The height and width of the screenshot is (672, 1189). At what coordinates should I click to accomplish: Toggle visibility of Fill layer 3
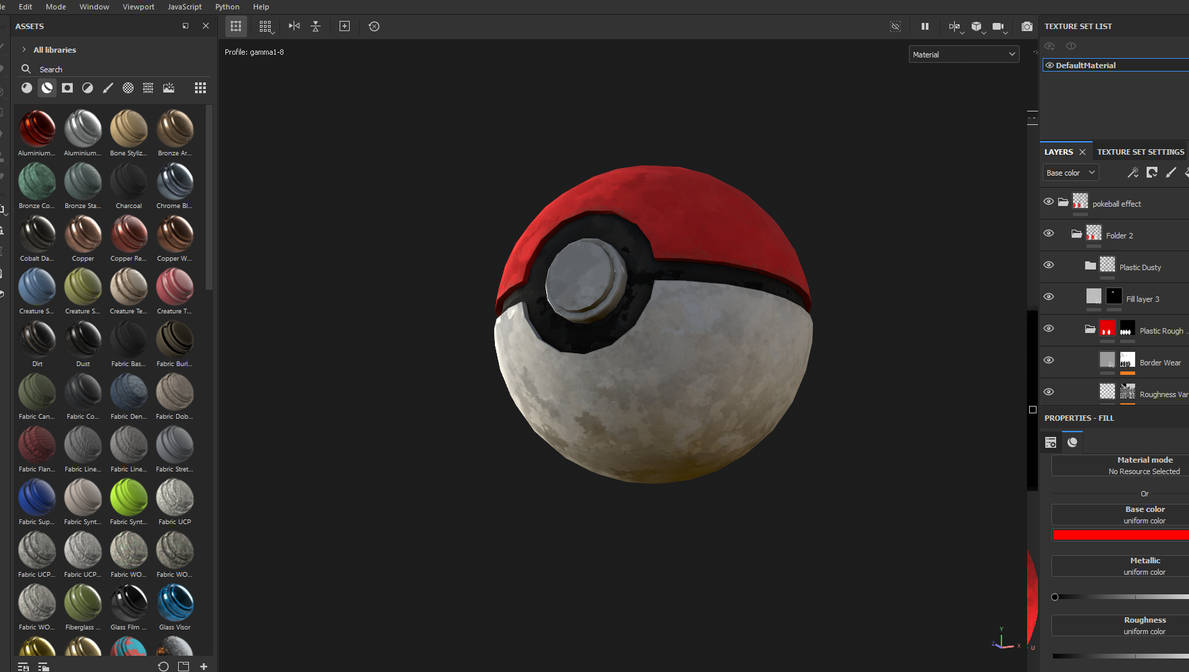[x=1049, y=297]
